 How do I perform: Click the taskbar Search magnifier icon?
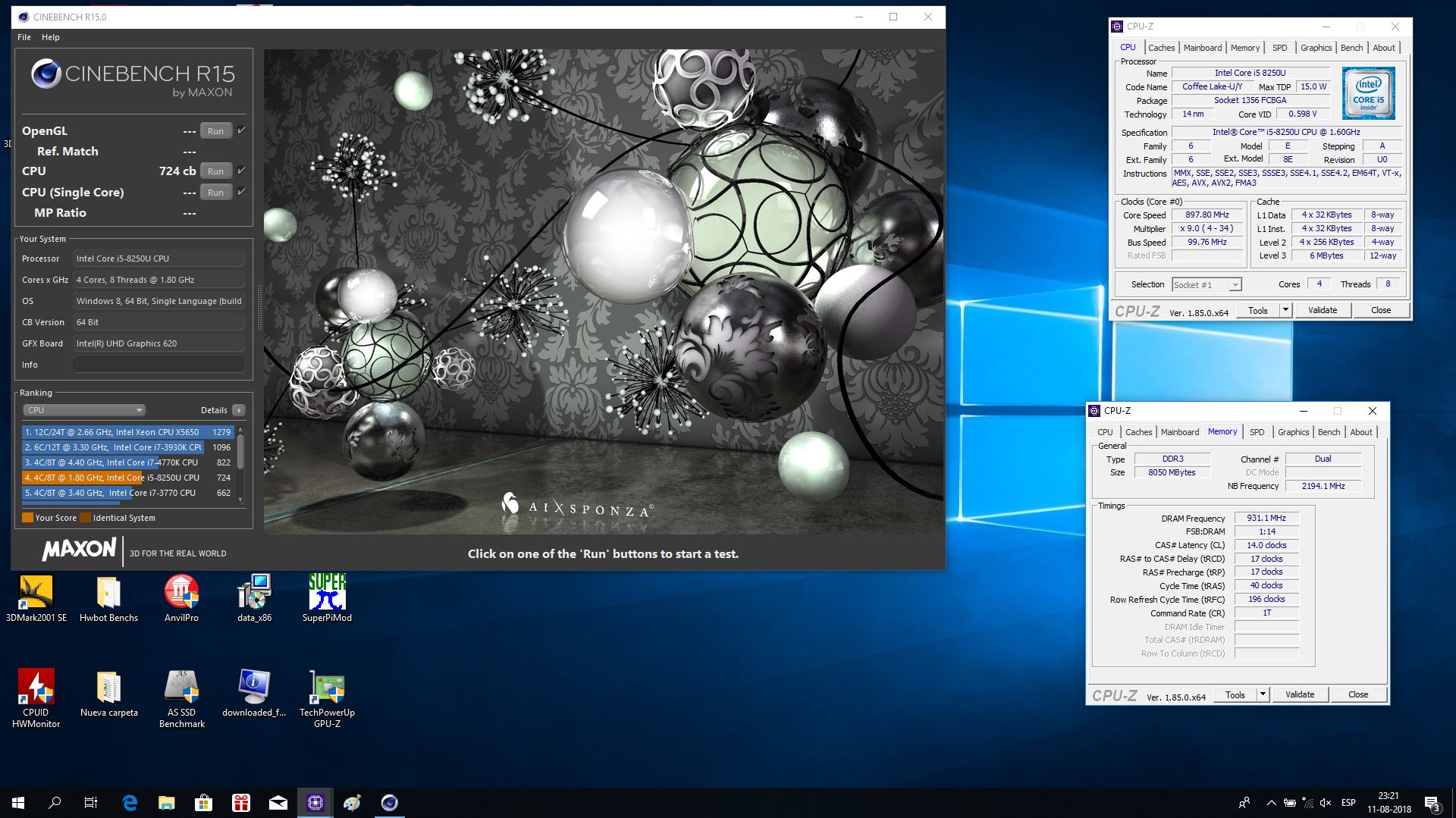point(55,803)
